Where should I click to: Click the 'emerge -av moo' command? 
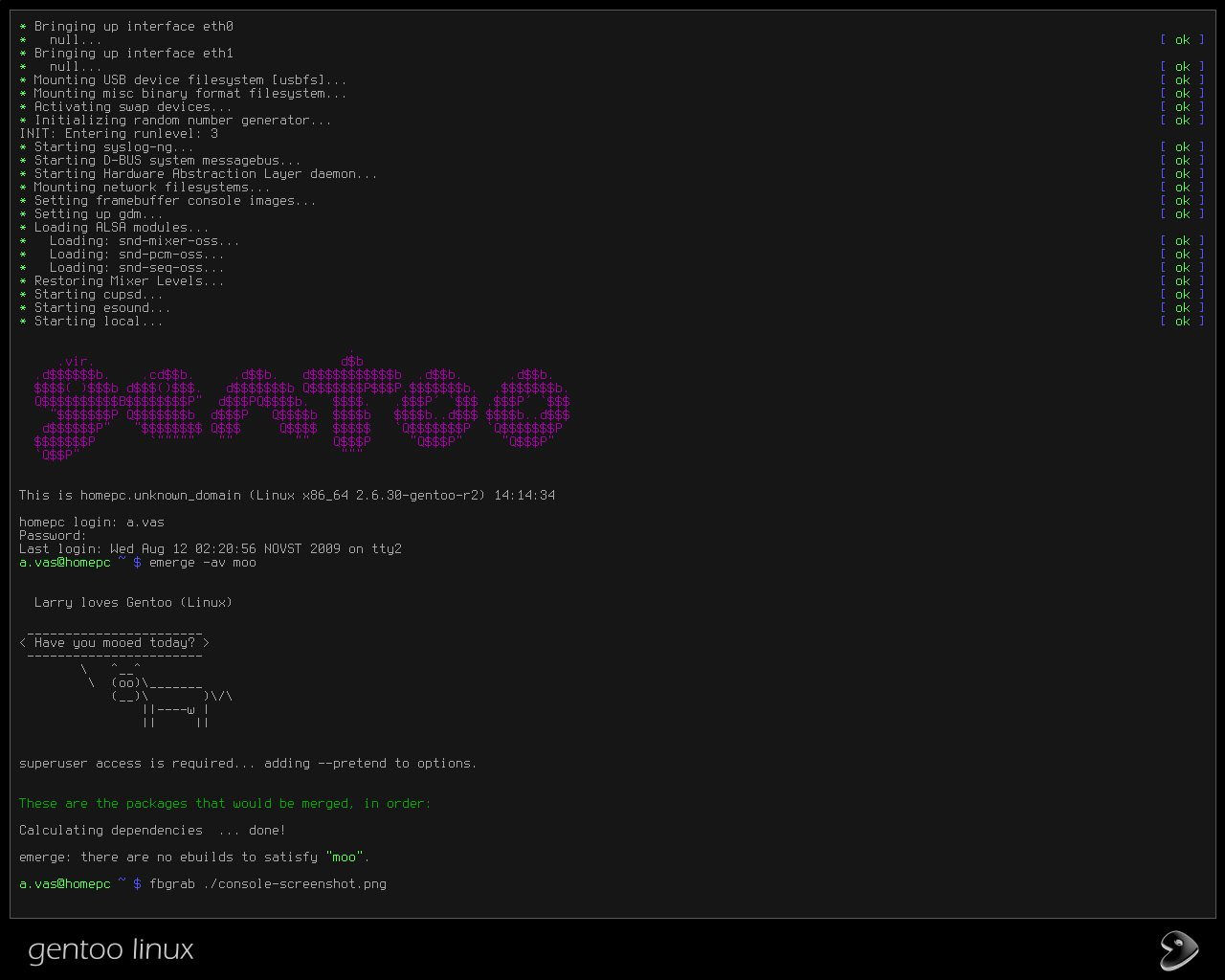click(203, 563)
